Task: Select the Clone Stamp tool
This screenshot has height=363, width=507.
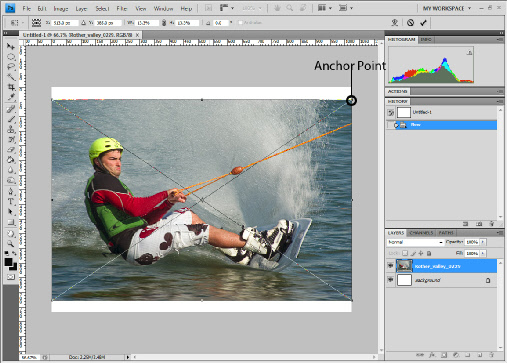Action: [x=11, y=129]
